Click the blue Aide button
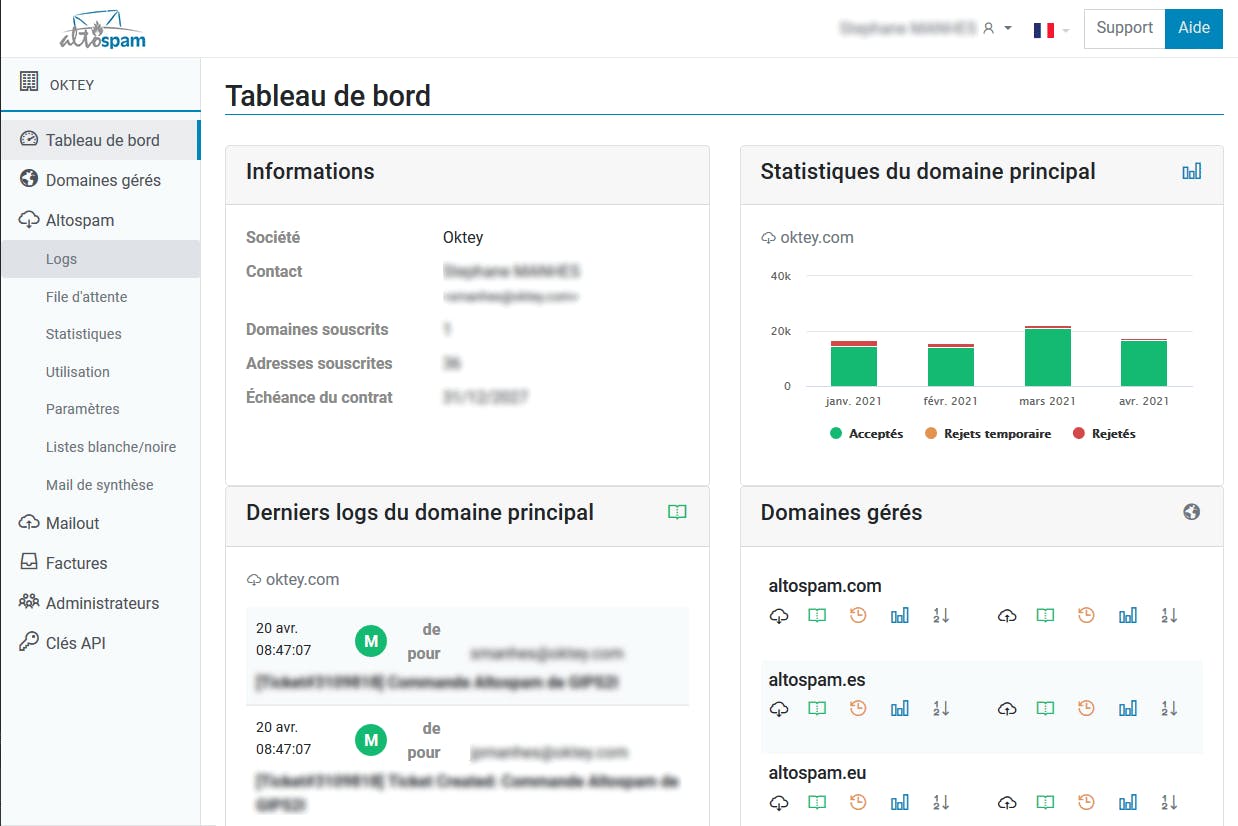The height and width of the screenshot is (826, 1238). 1194,28
